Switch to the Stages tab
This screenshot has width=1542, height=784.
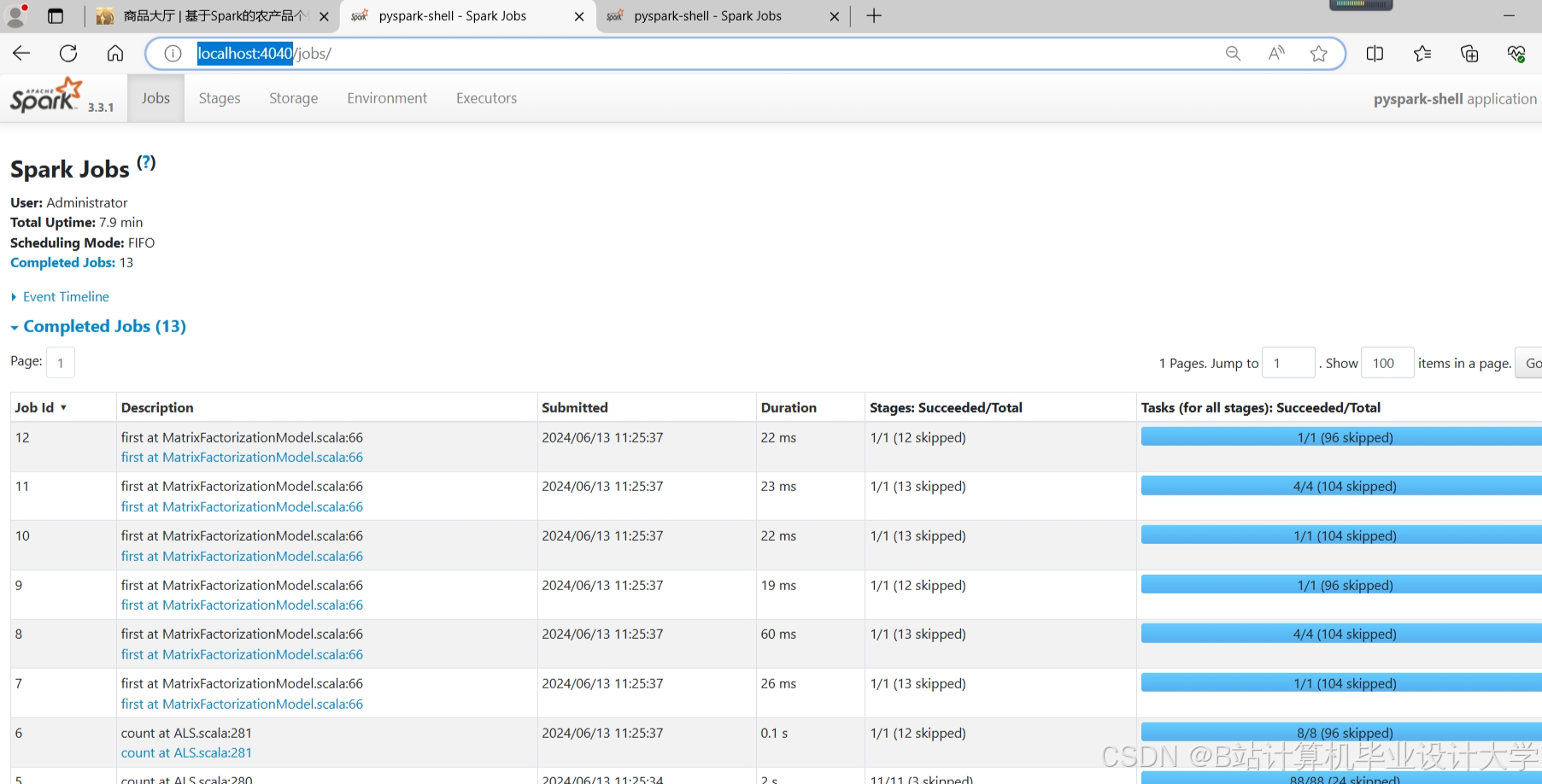coord(219,97)
